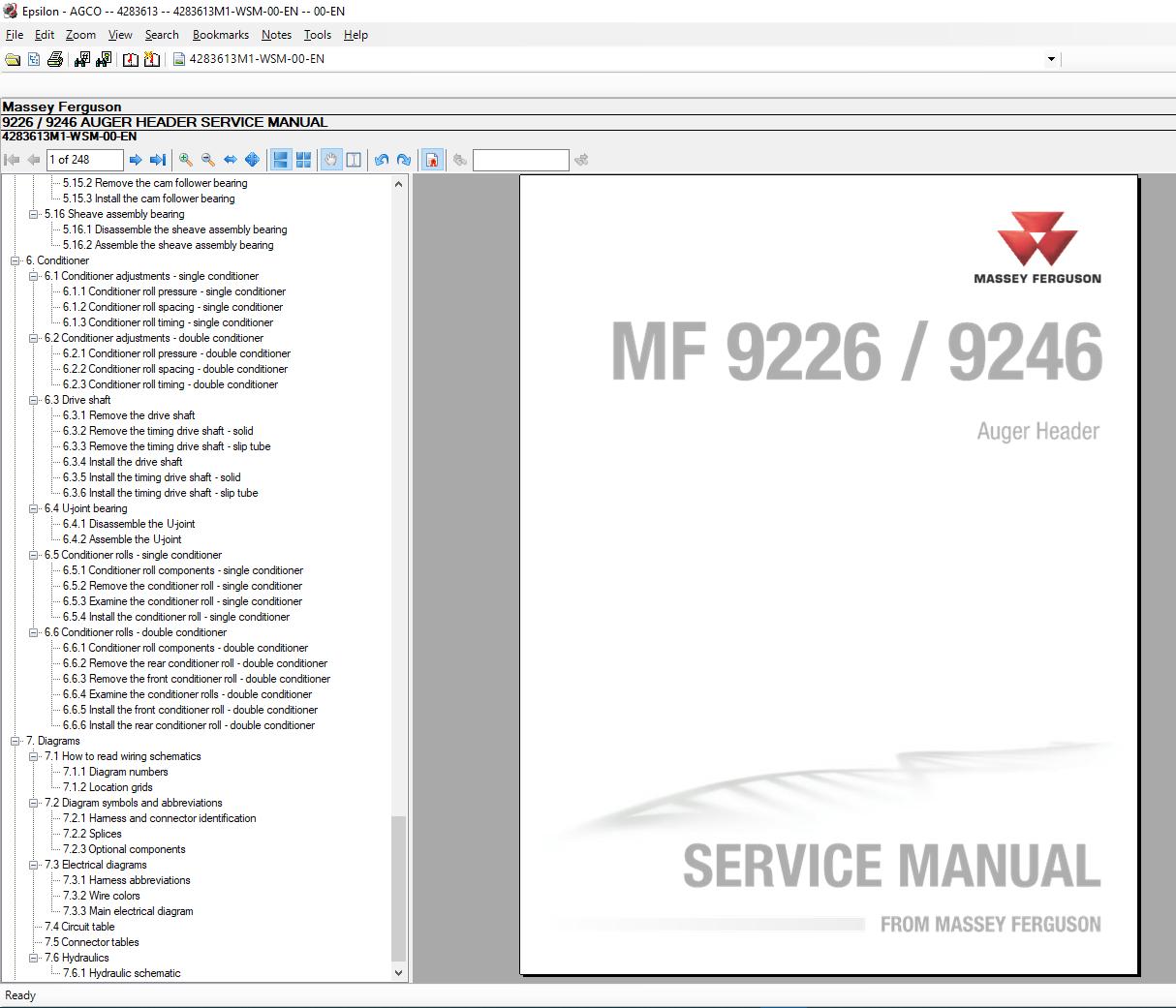The height and width of the screenshot is (1008, 1176).
Task: Click the last page navigation button
Action: tap(158, 160)
